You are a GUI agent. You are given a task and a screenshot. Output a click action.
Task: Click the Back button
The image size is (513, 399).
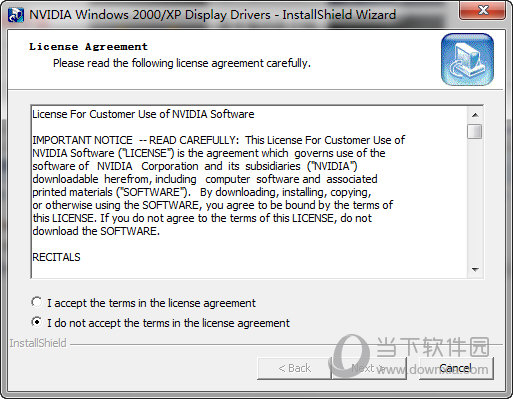pyautogui.click(x=294, y=368)
